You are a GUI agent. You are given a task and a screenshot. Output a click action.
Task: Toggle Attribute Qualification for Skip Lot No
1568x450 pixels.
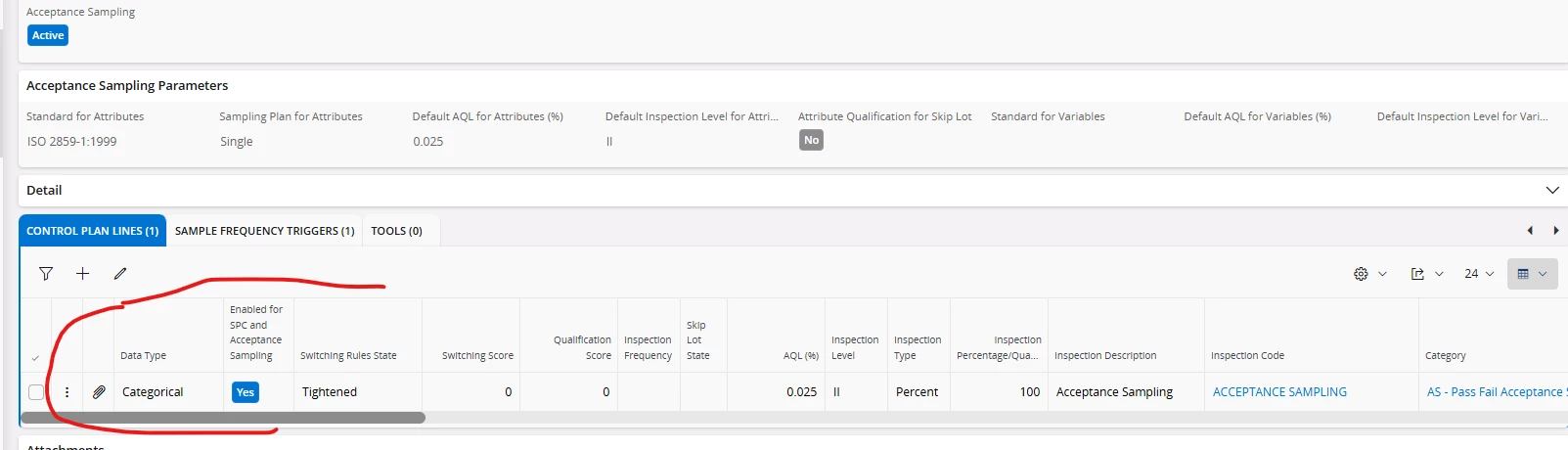click(x=811, y=141)
